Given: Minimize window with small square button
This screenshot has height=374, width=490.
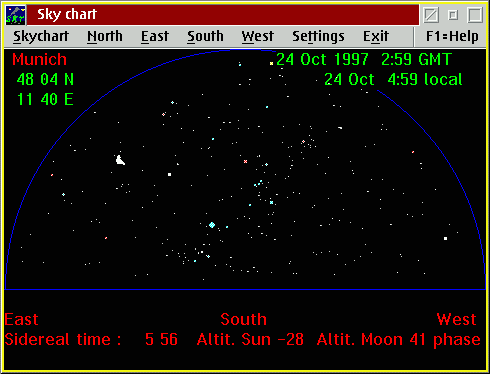Looking at the screenshot, I should (453, 15).
